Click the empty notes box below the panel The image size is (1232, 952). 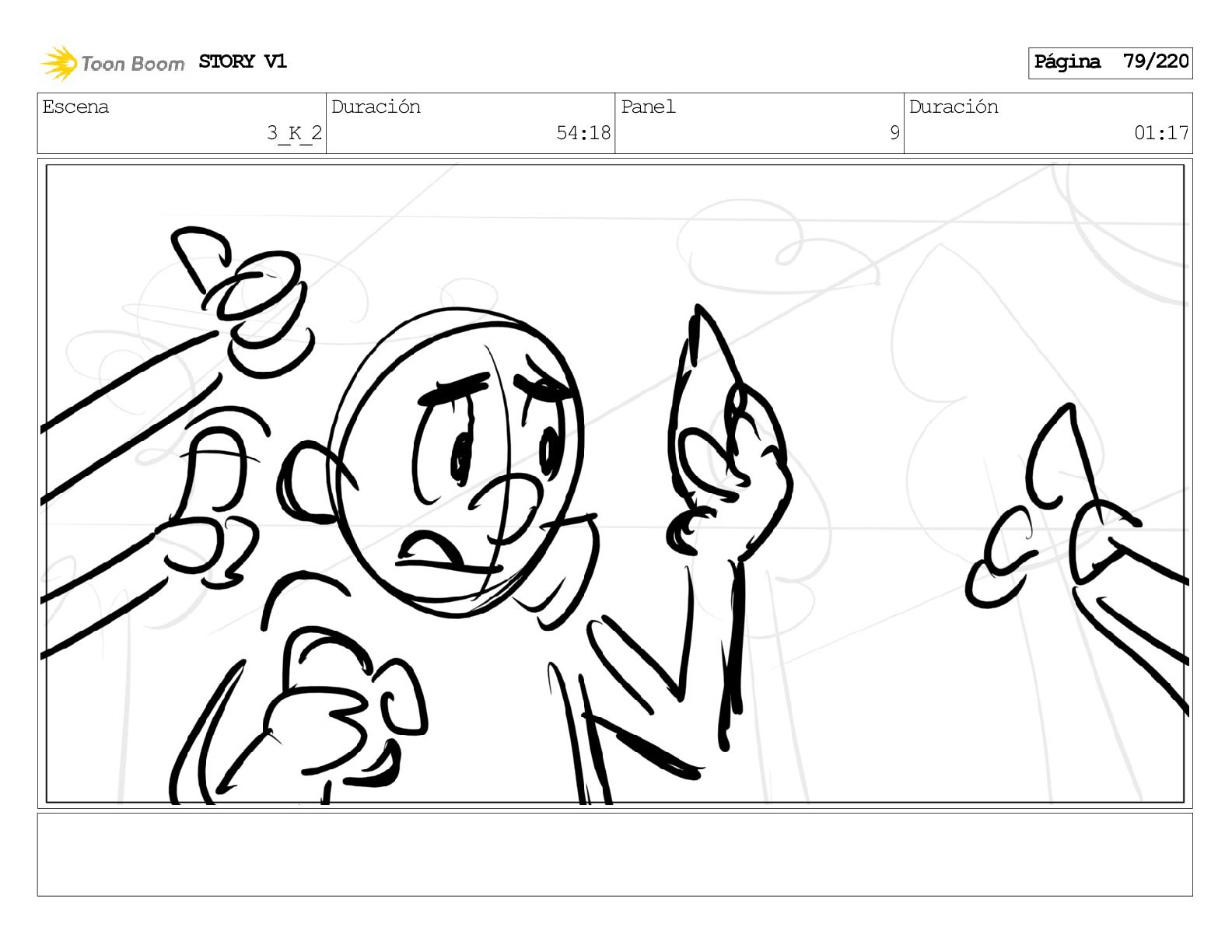coord(614,855)
